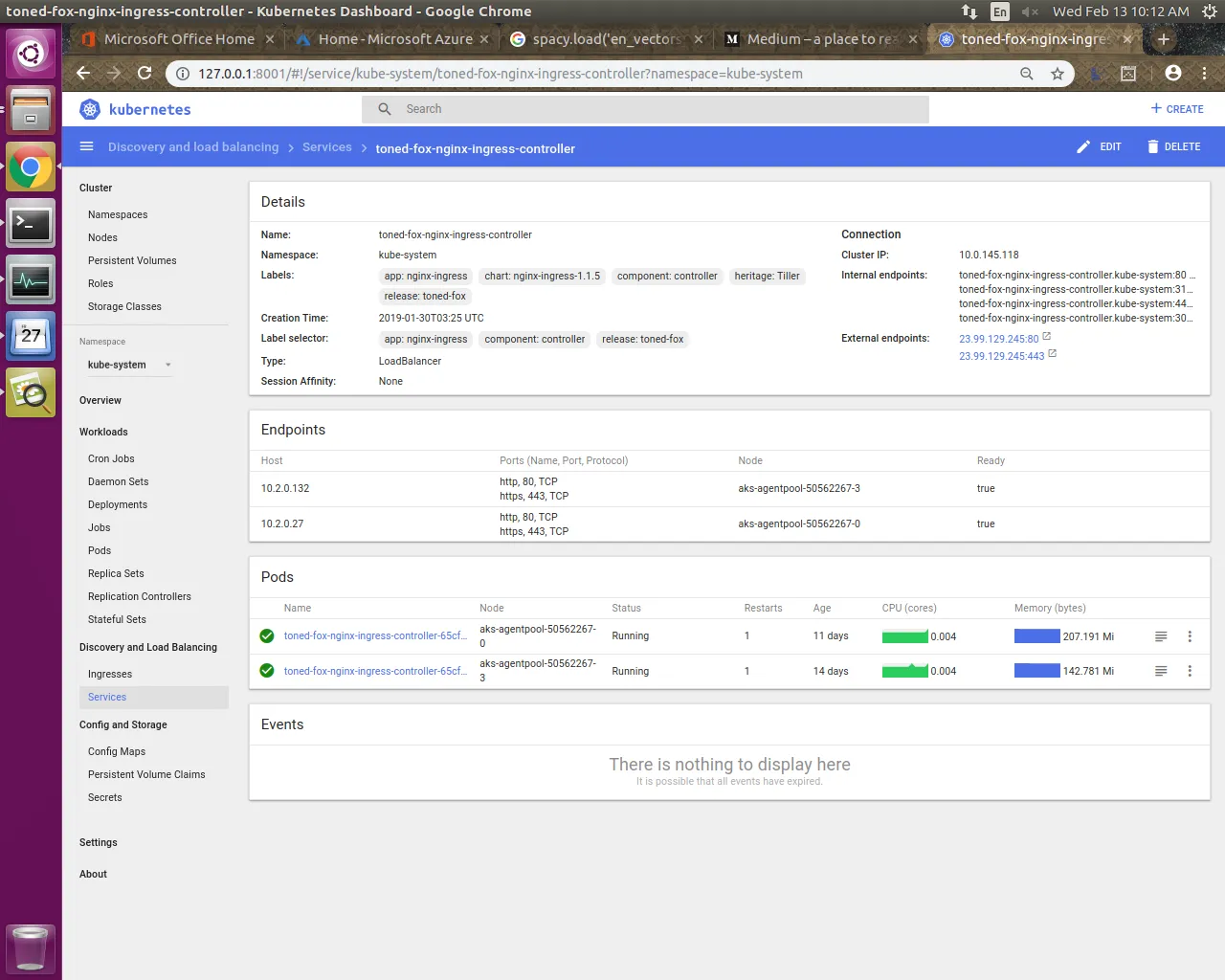
Task: Click the open-external icon beside 23.99.129.245:443
Action: point(1053,354)
